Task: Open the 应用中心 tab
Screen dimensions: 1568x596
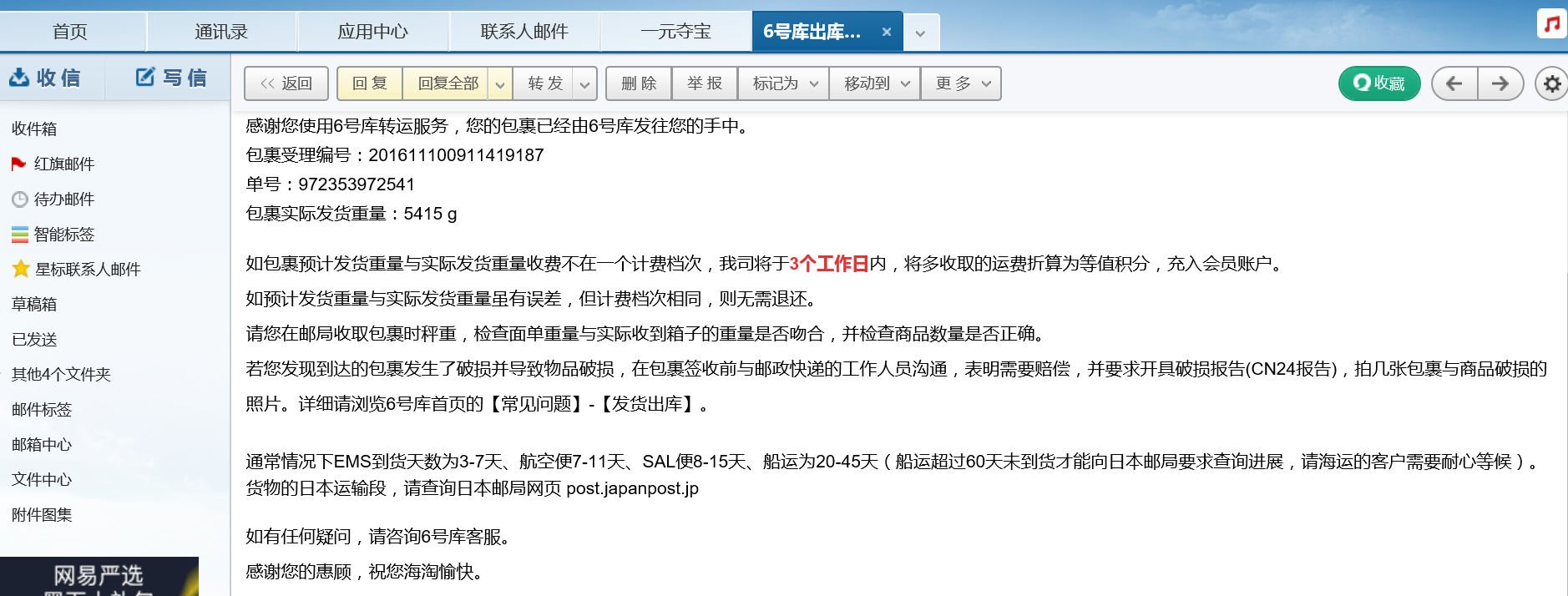Action: (x=372, y=32)
